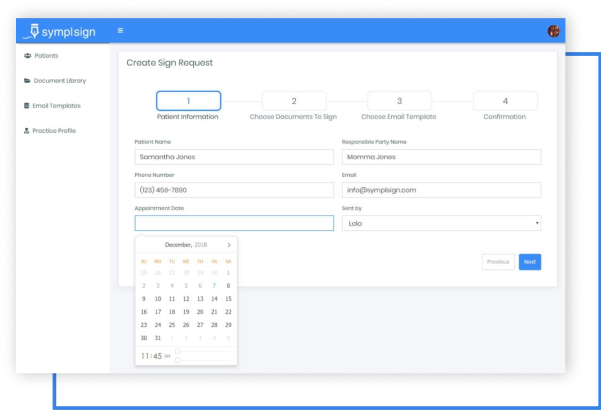Pick December 15 in the calendar
Screen dimensions: 601x410
(229, 298)
